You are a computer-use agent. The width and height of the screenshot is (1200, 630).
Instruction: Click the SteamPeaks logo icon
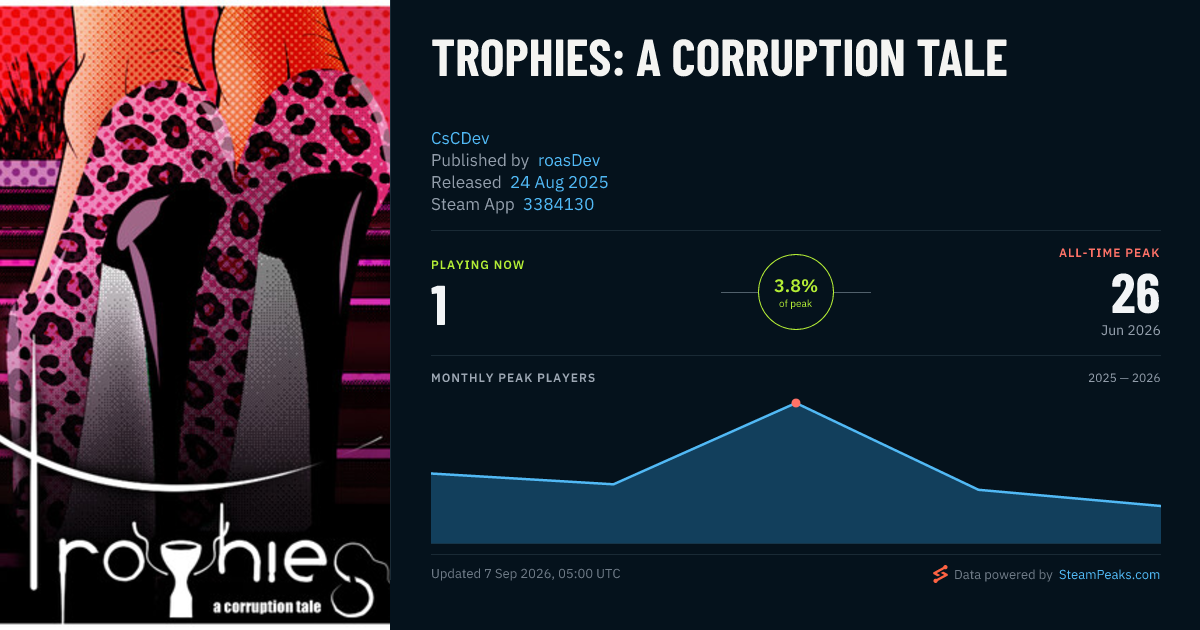click(x=940, y=575)
